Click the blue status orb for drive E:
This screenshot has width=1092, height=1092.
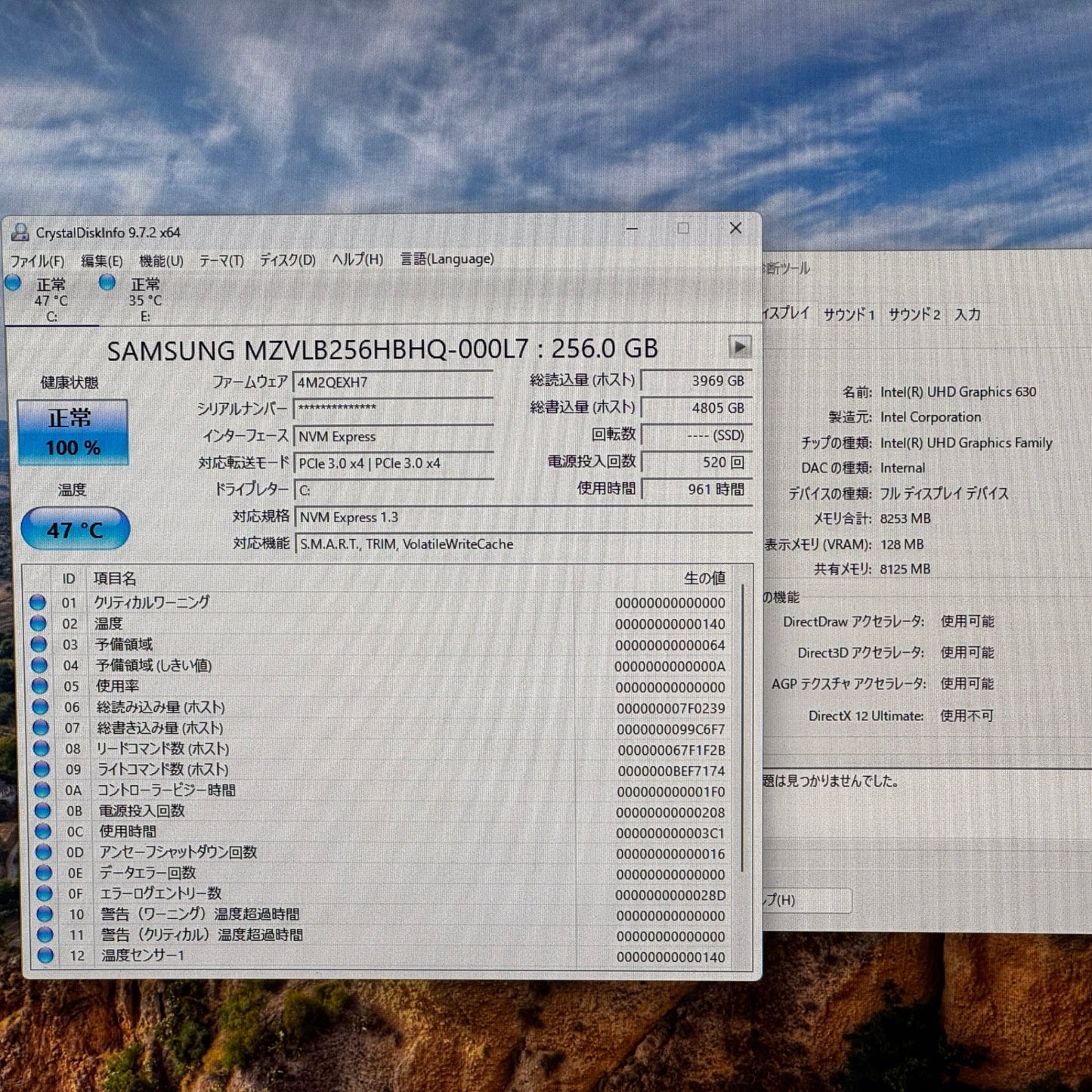coord(107,282)
